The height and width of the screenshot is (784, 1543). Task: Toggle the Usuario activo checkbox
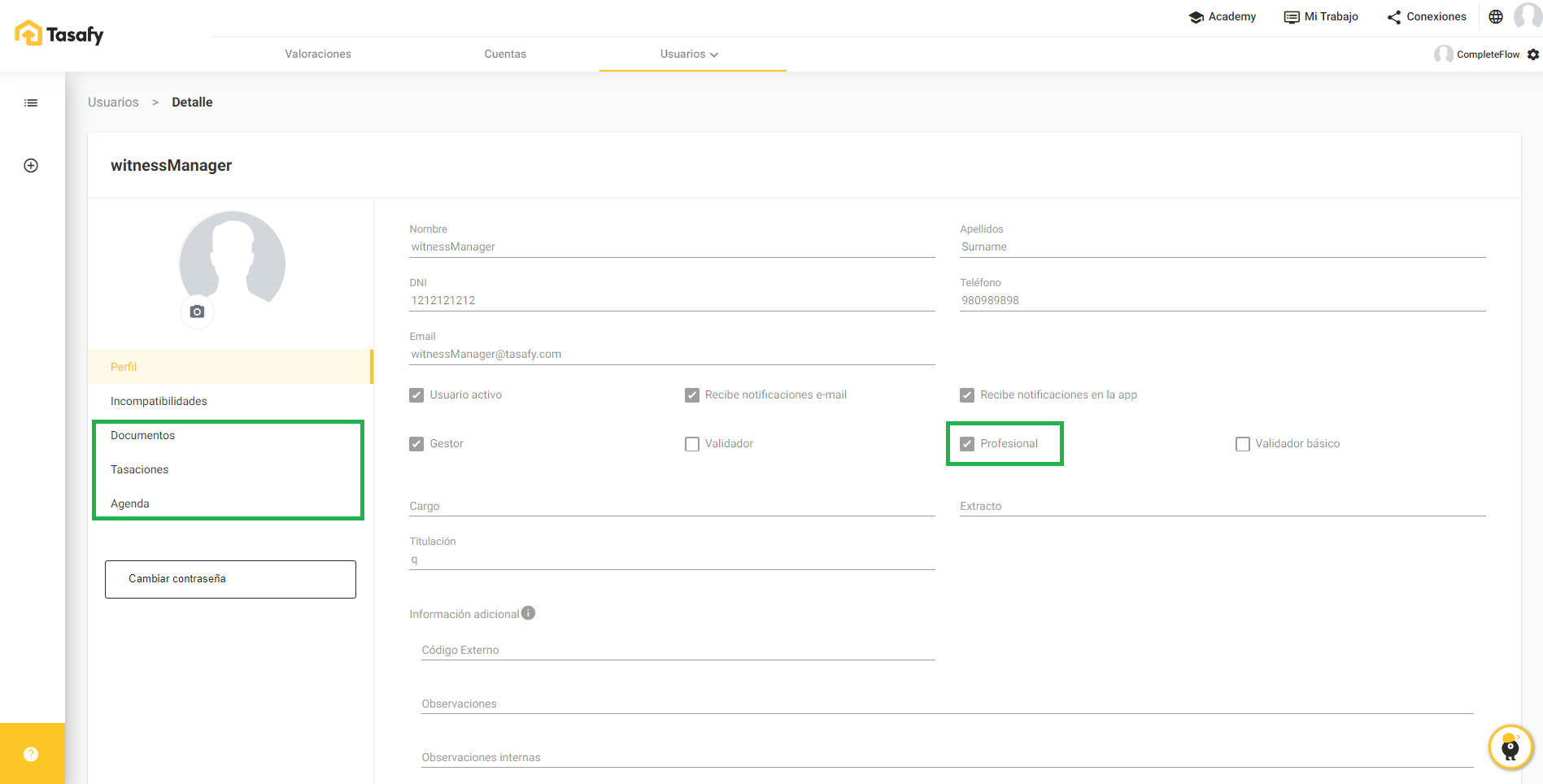point(416,395)
